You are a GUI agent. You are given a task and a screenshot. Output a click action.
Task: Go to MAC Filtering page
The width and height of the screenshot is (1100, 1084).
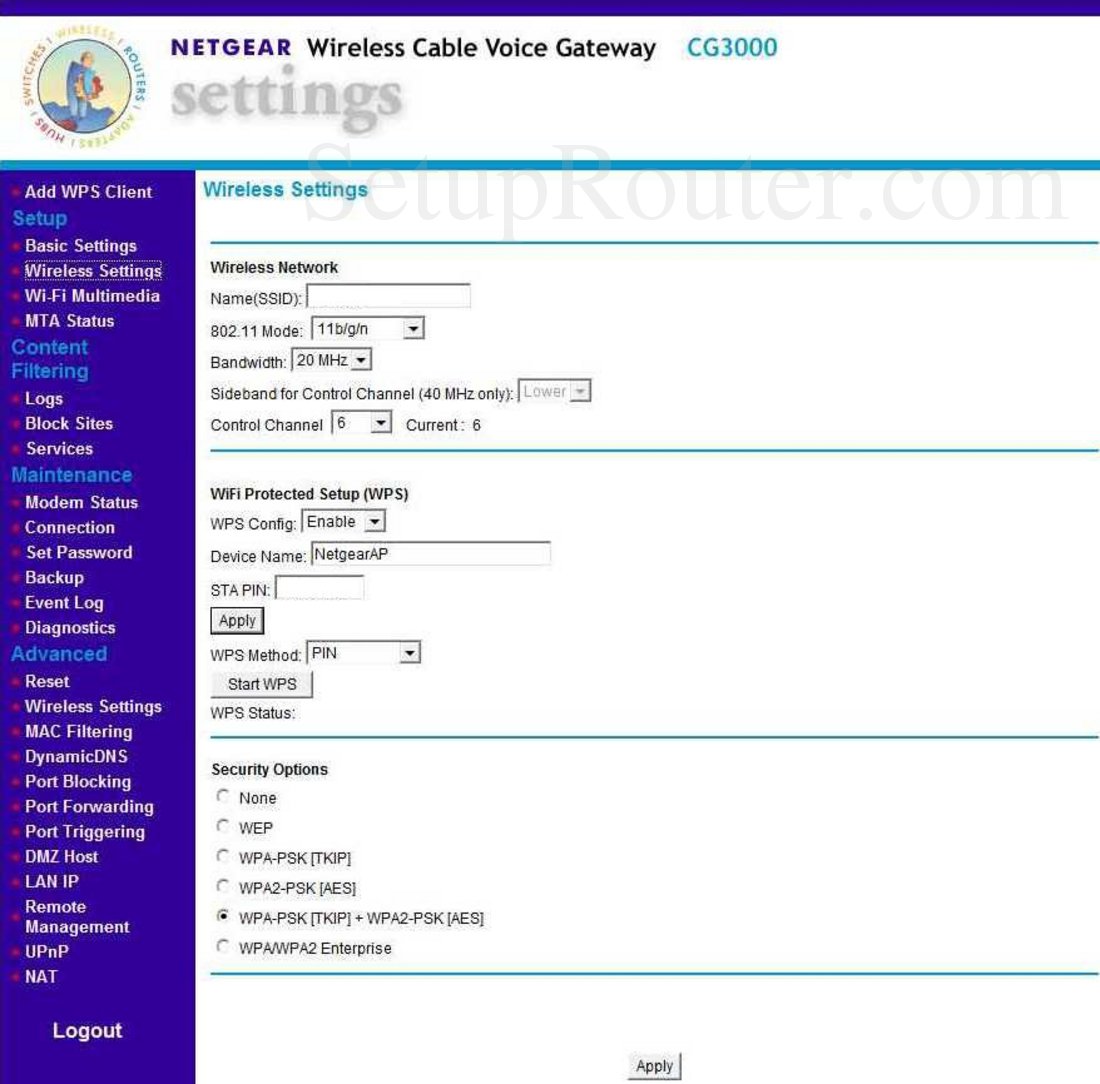tap(79, 732)
